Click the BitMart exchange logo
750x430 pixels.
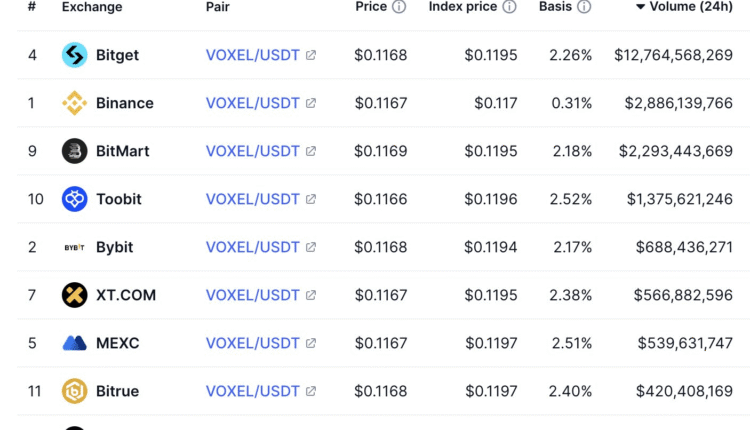point(75,151)
